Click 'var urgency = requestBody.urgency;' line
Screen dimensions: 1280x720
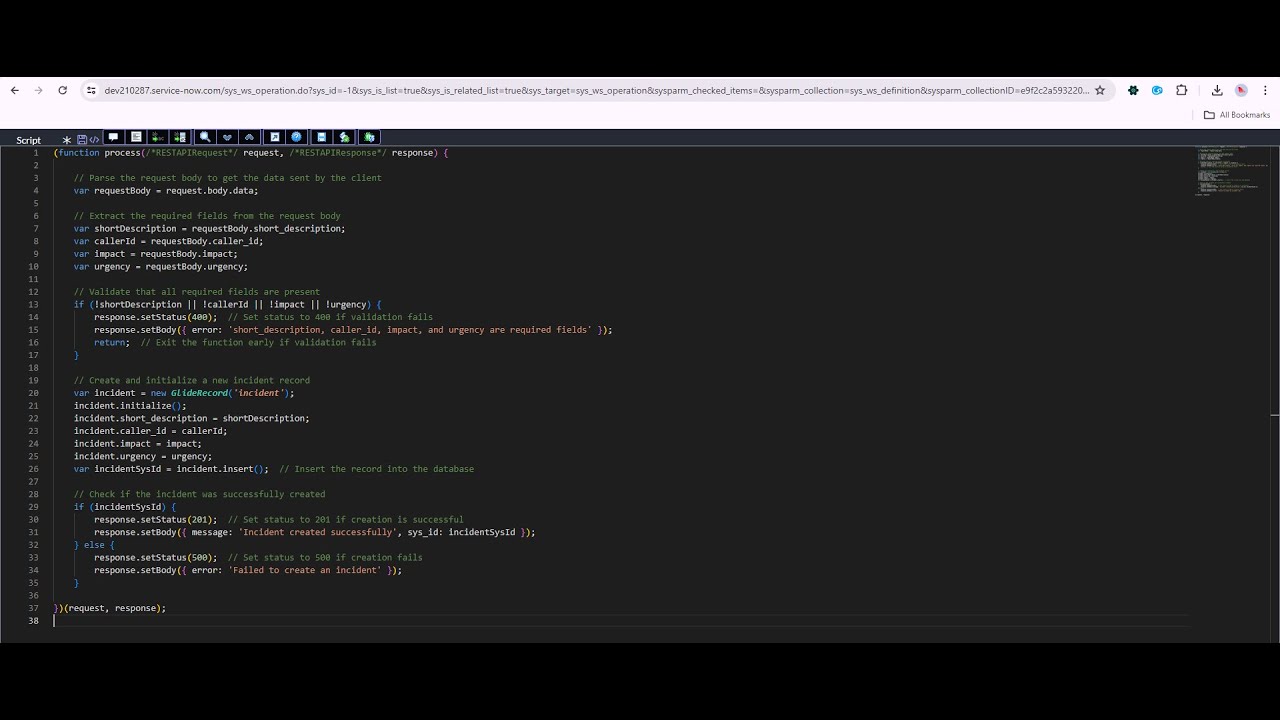tap(160, 267)
